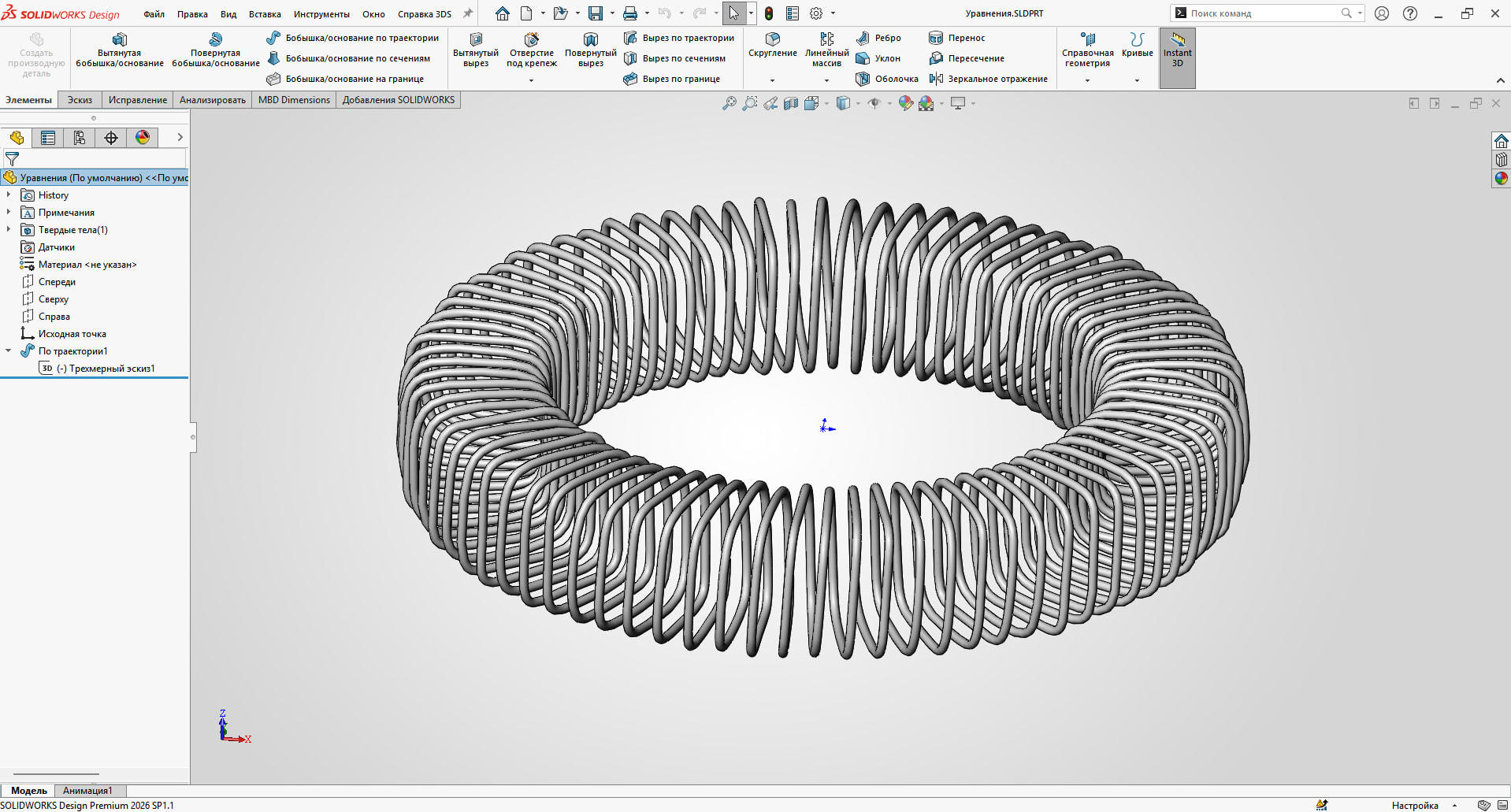Click the Fillet (Скругление) tool icon
Image resolution: width=1511 pixels, height=812 pixels.
(772, 40)
